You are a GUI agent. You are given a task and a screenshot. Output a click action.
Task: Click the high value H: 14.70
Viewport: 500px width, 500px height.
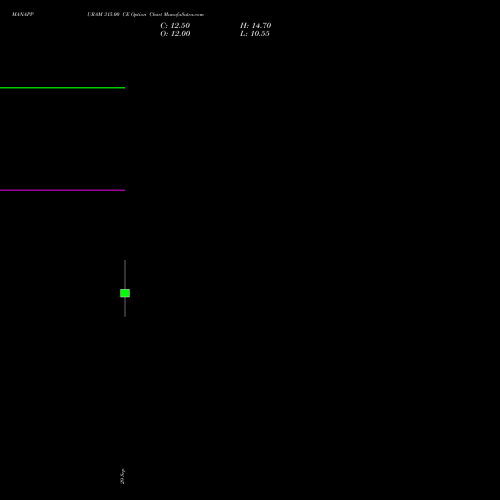[255, 26]
